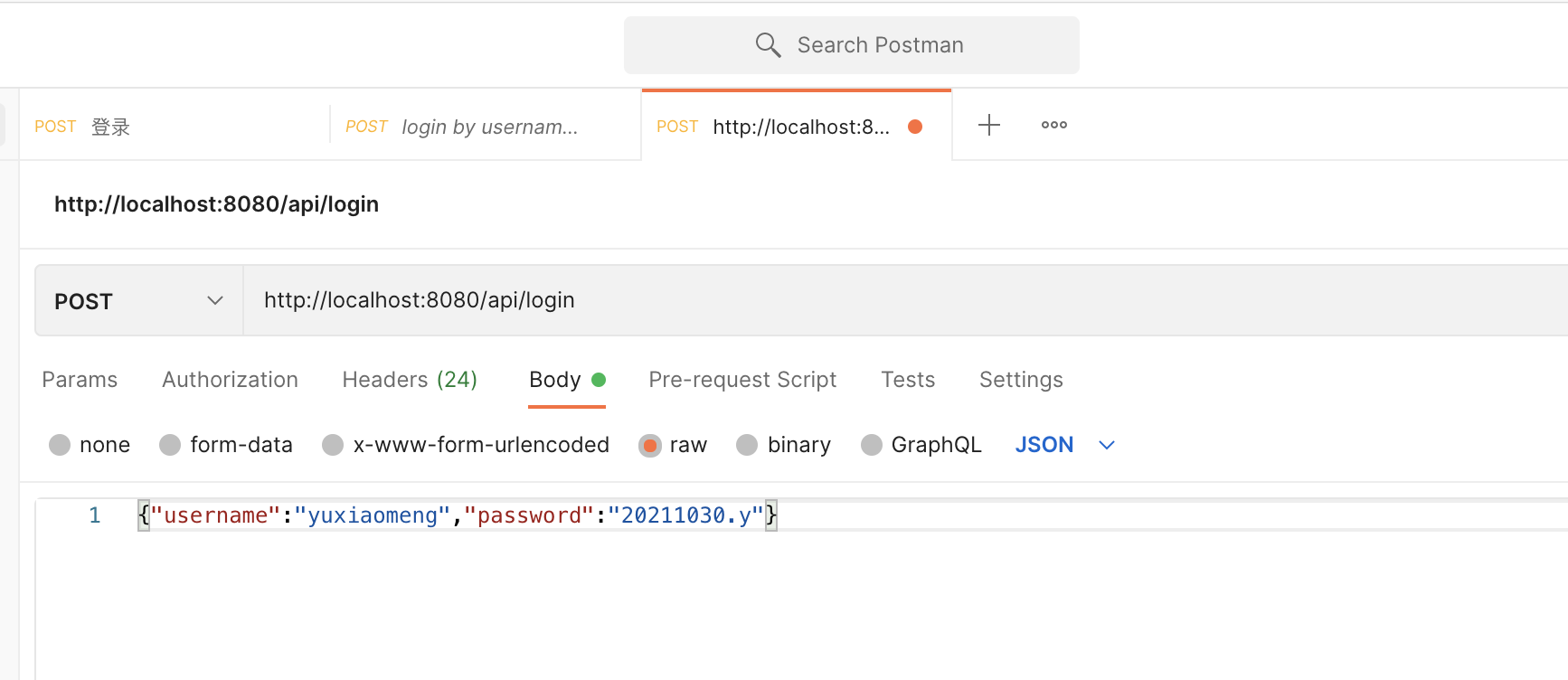Screen dimensions: 1568x680
Task: Select the none body type
Action: pos(60,445)
